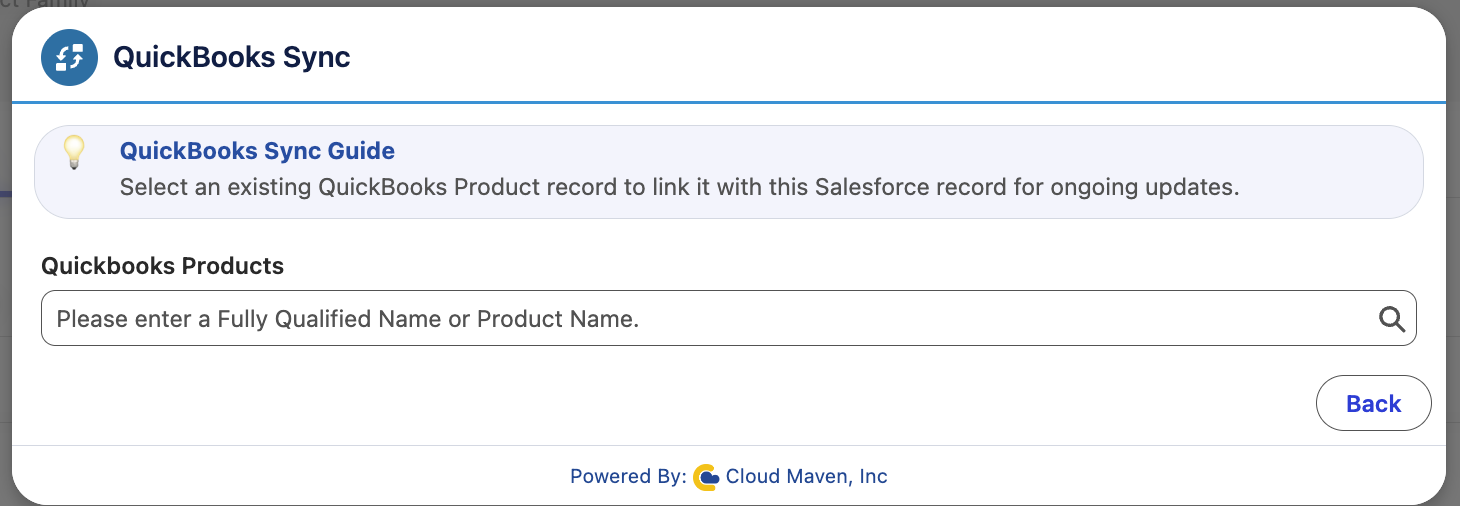Go back using the Back button
This screenshot has height=506, width=1460.
(1373, 403)
